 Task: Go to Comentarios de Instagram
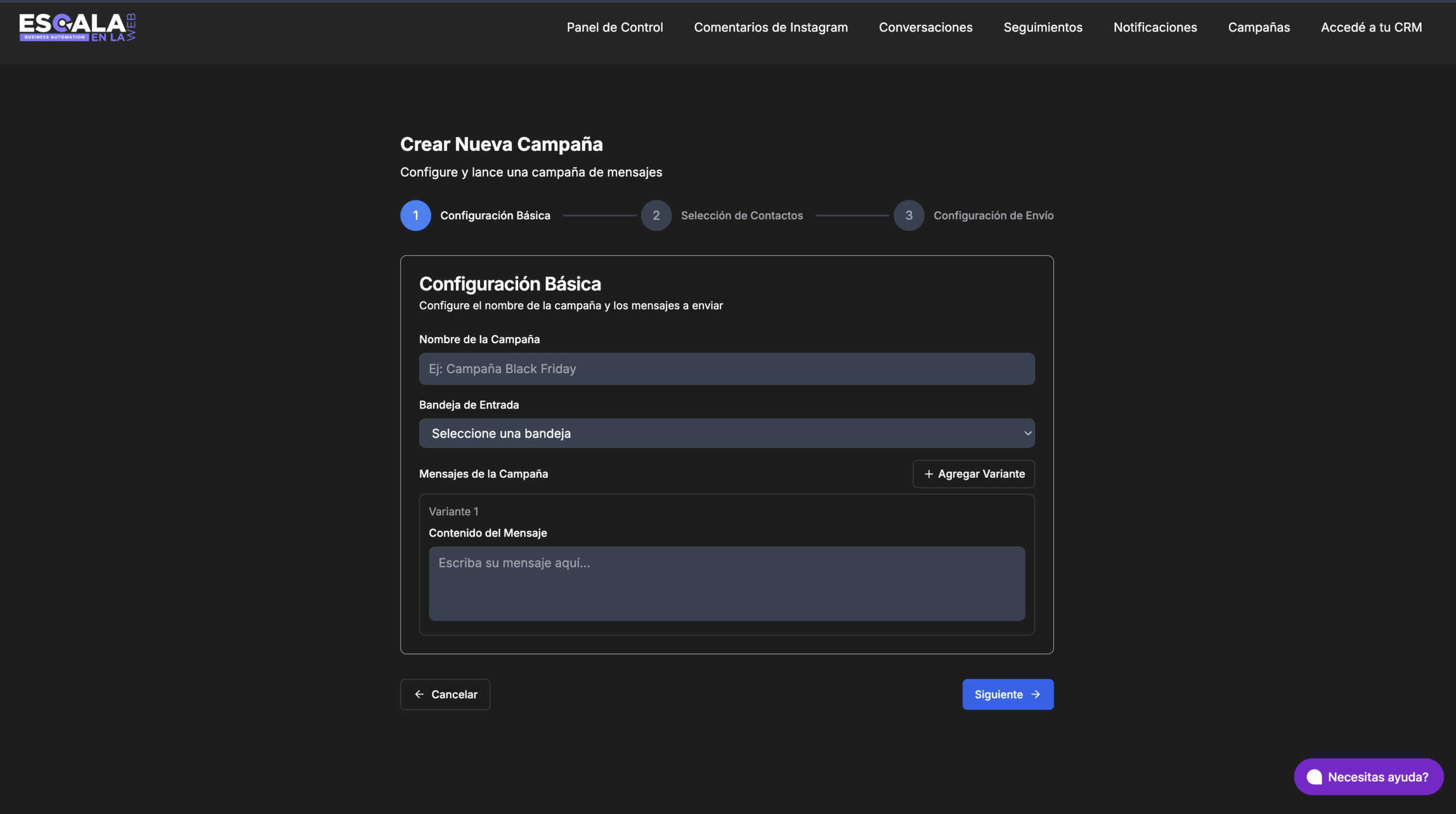pyautogui.click(x=771, y=27)
